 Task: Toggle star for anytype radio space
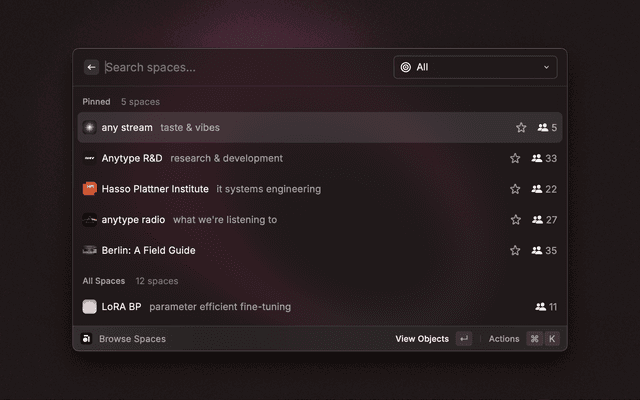(515, 220)
